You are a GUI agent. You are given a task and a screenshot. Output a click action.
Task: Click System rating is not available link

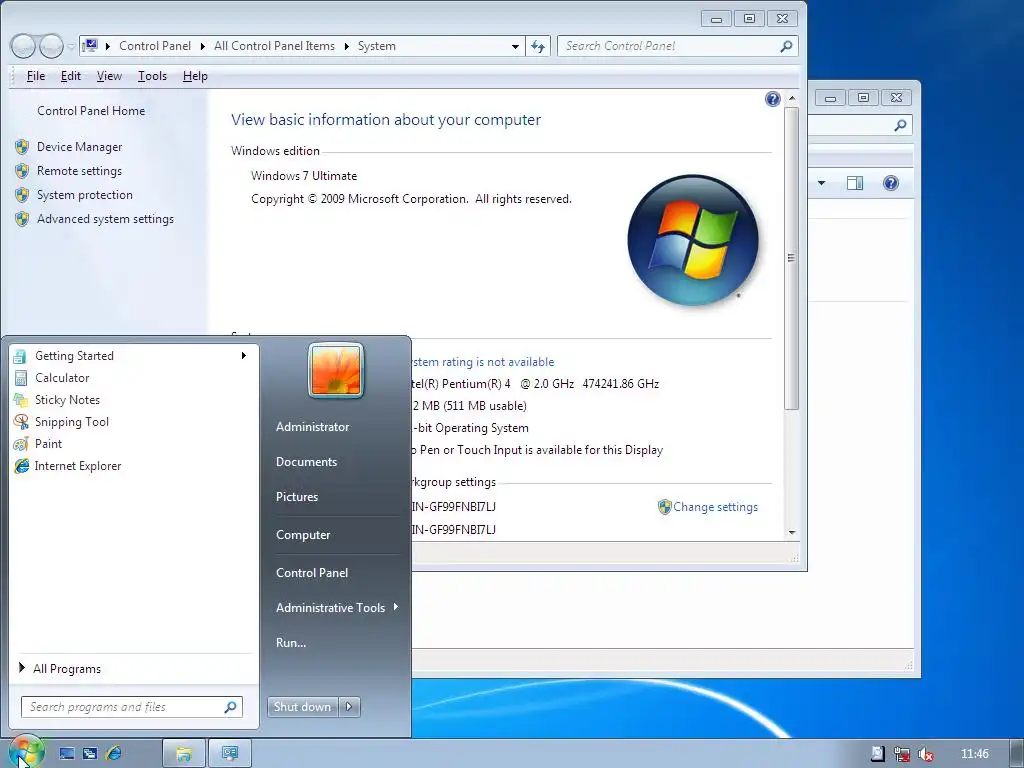coord(483,362)
